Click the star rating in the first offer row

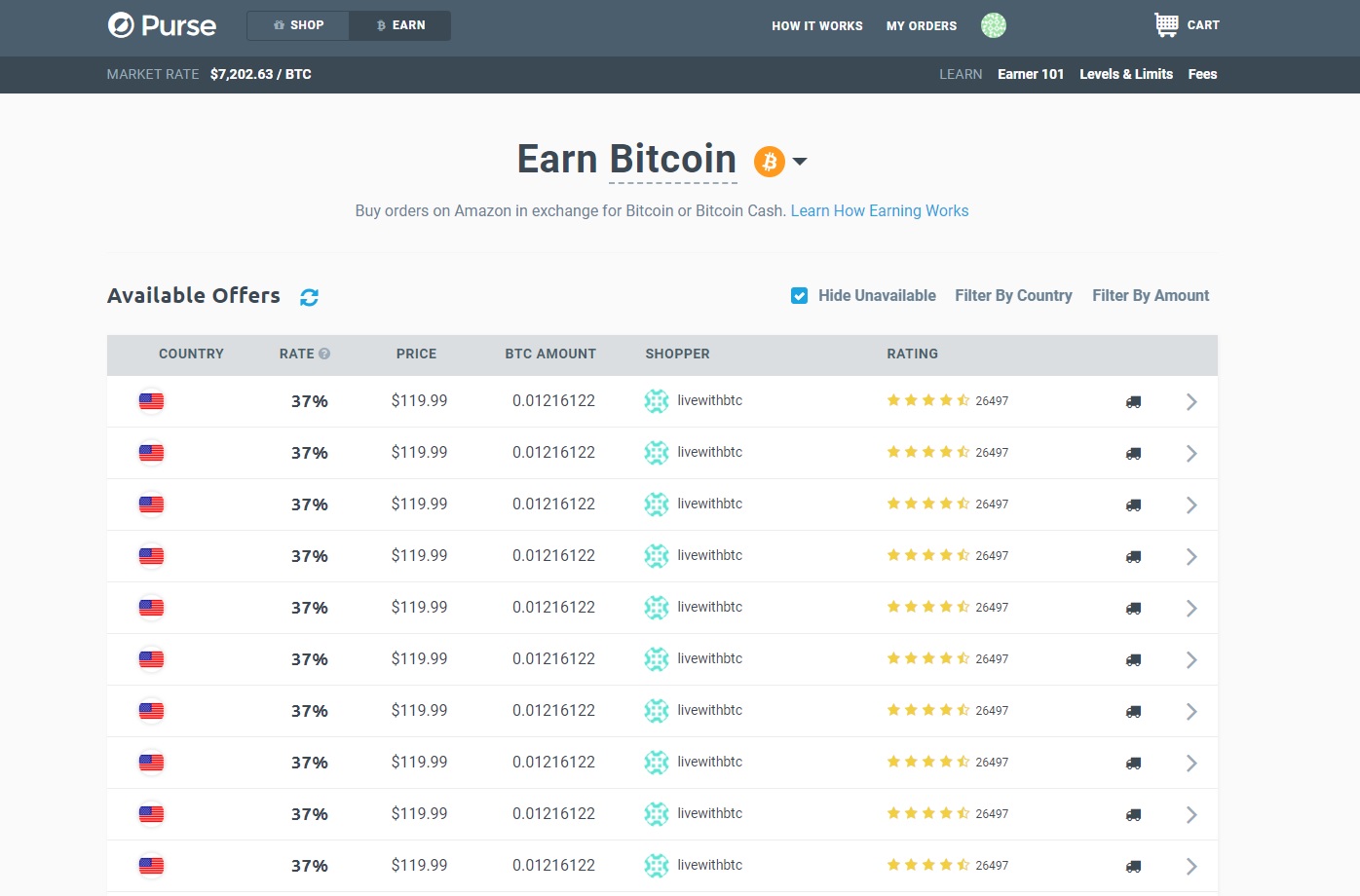[x=927, y=400]
